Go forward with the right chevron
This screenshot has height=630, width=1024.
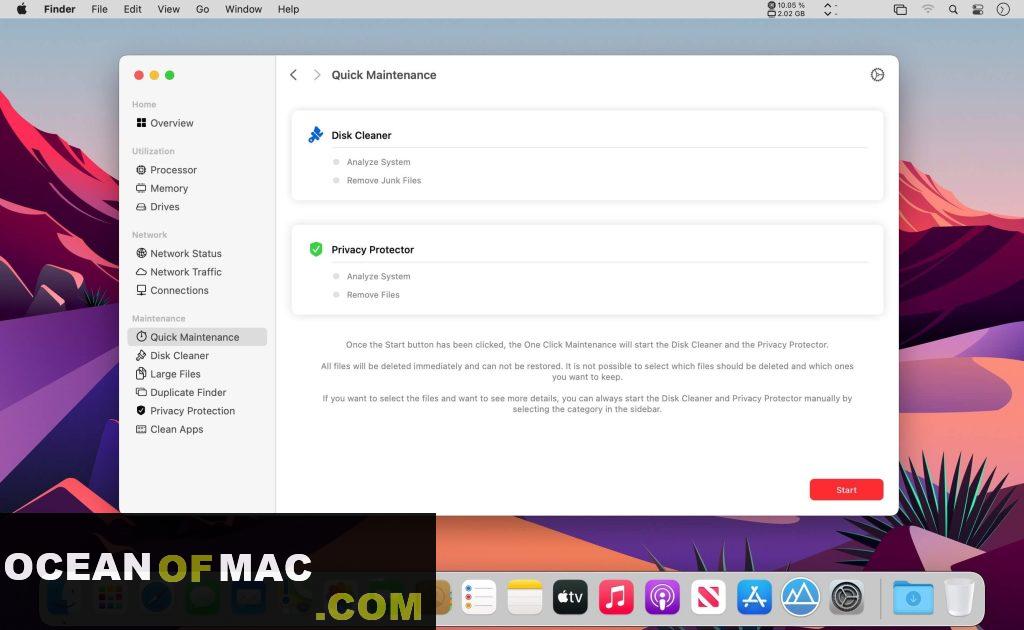[x=317, y=75]
